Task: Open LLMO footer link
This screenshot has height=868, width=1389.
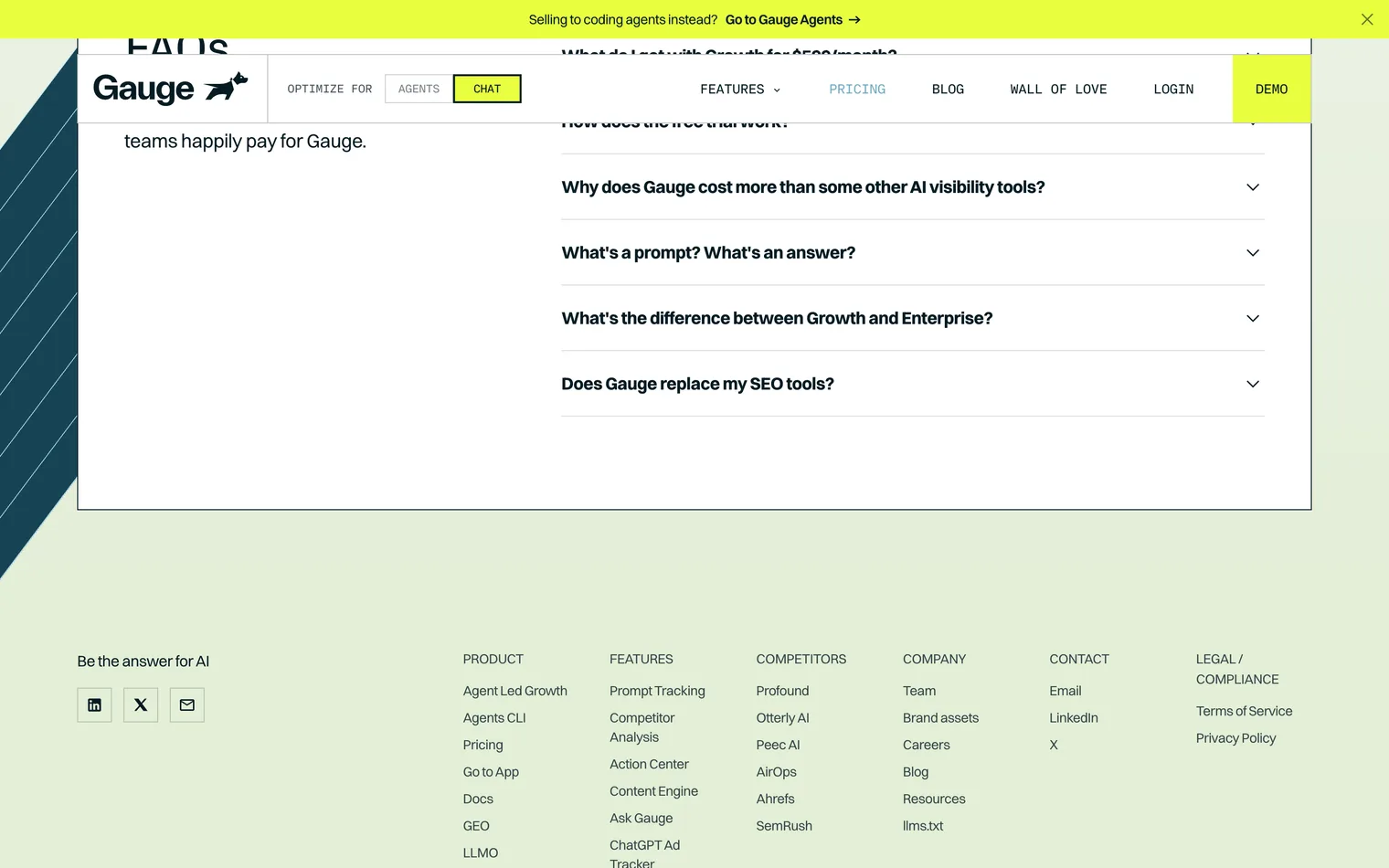Action: pos(481,852)
